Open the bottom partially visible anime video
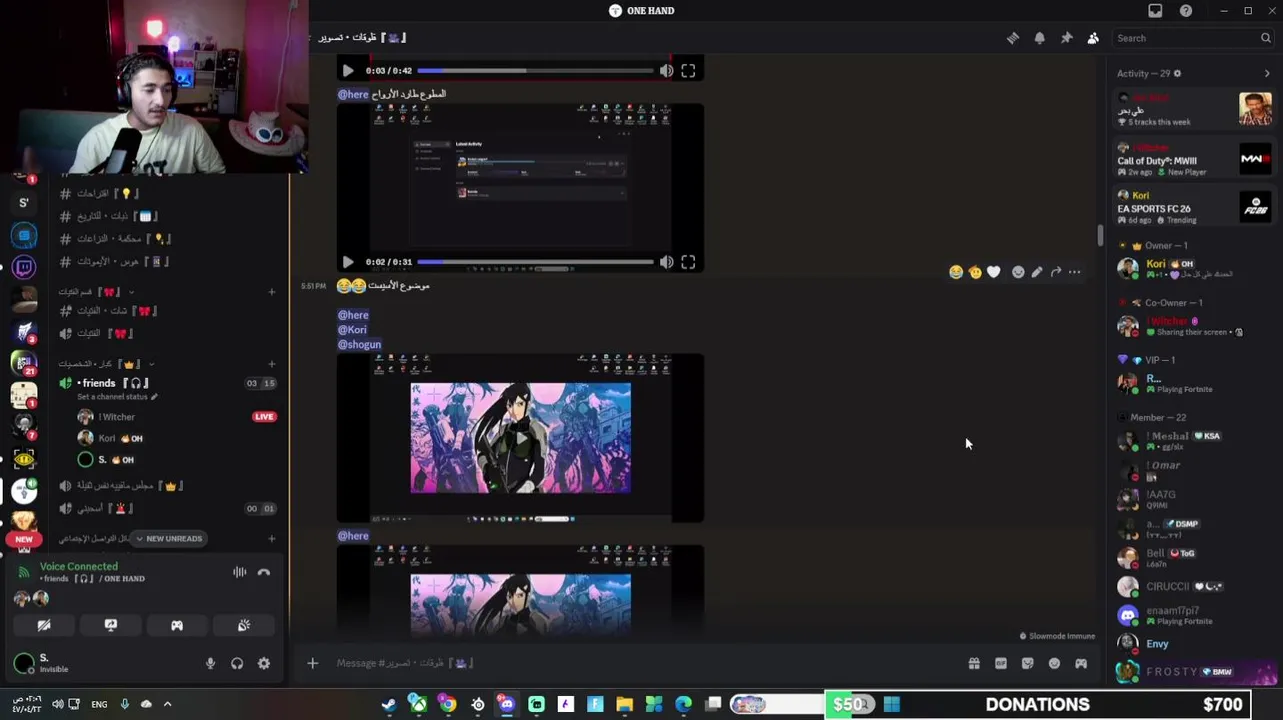The height and width of the screenshot is (720, 1283). pos(520,590)
